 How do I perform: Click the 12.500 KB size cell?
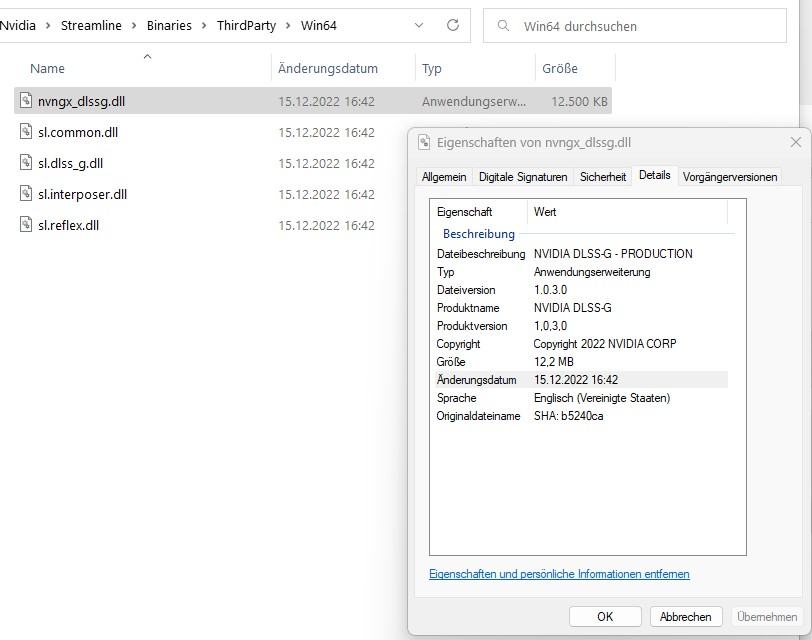pos(579,101)
